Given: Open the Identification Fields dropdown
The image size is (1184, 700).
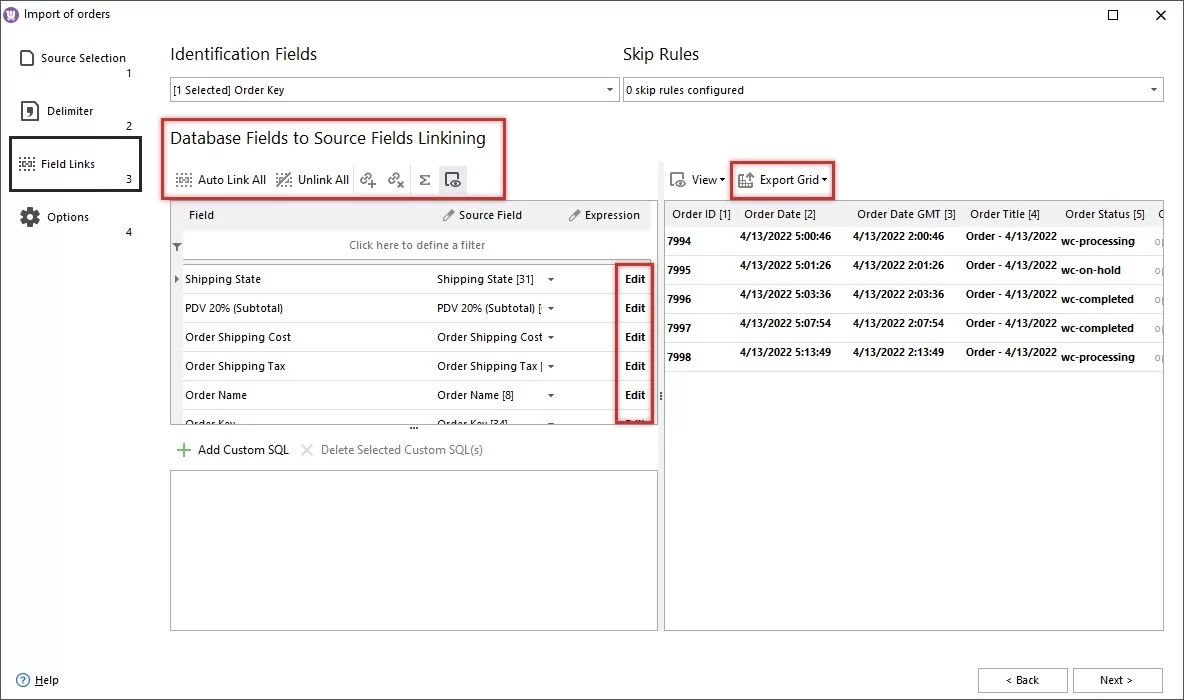Looking at the screenshot, I should (609, 89).
